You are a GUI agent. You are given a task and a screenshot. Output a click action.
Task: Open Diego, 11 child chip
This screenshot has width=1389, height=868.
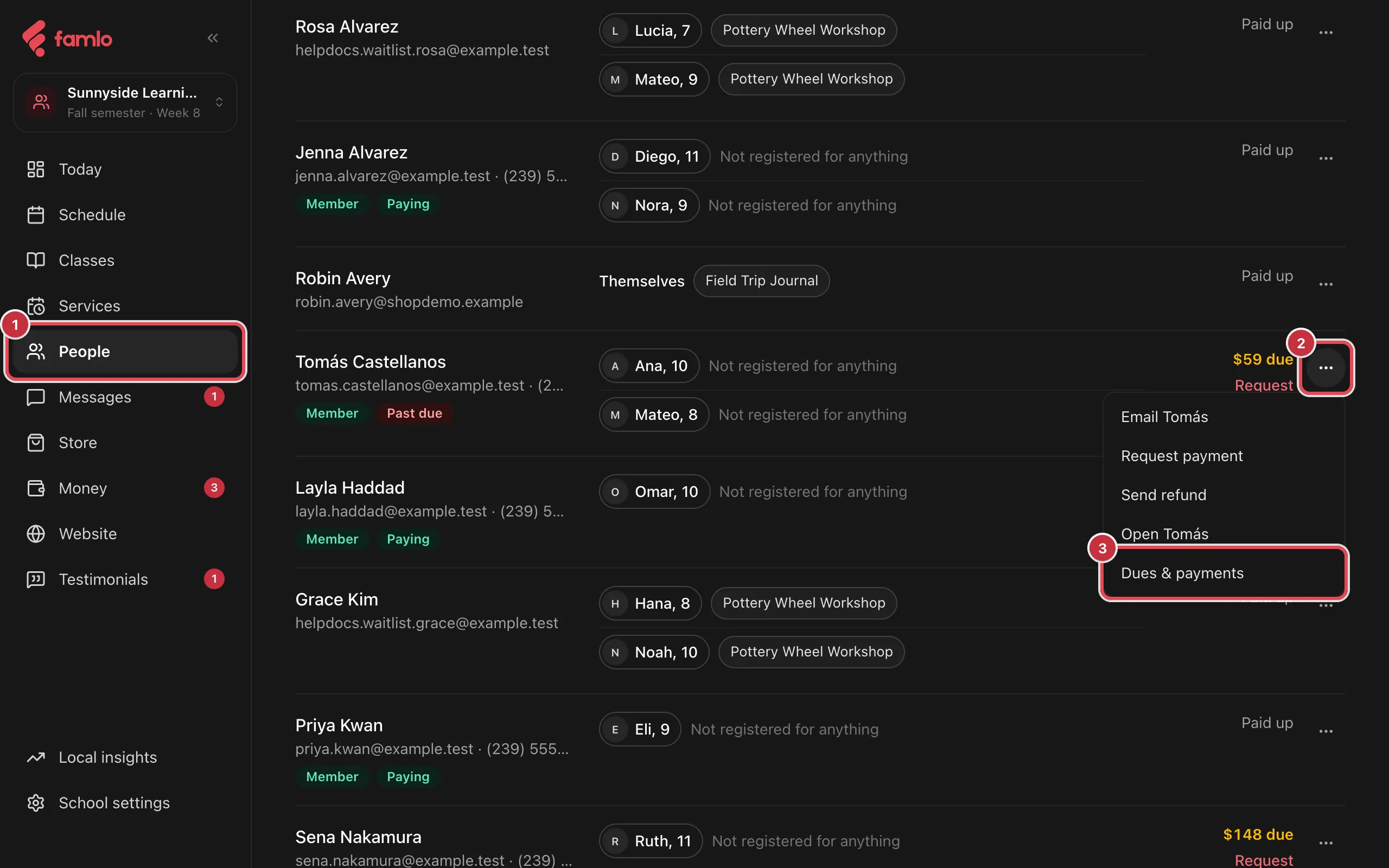coord(655,156)
